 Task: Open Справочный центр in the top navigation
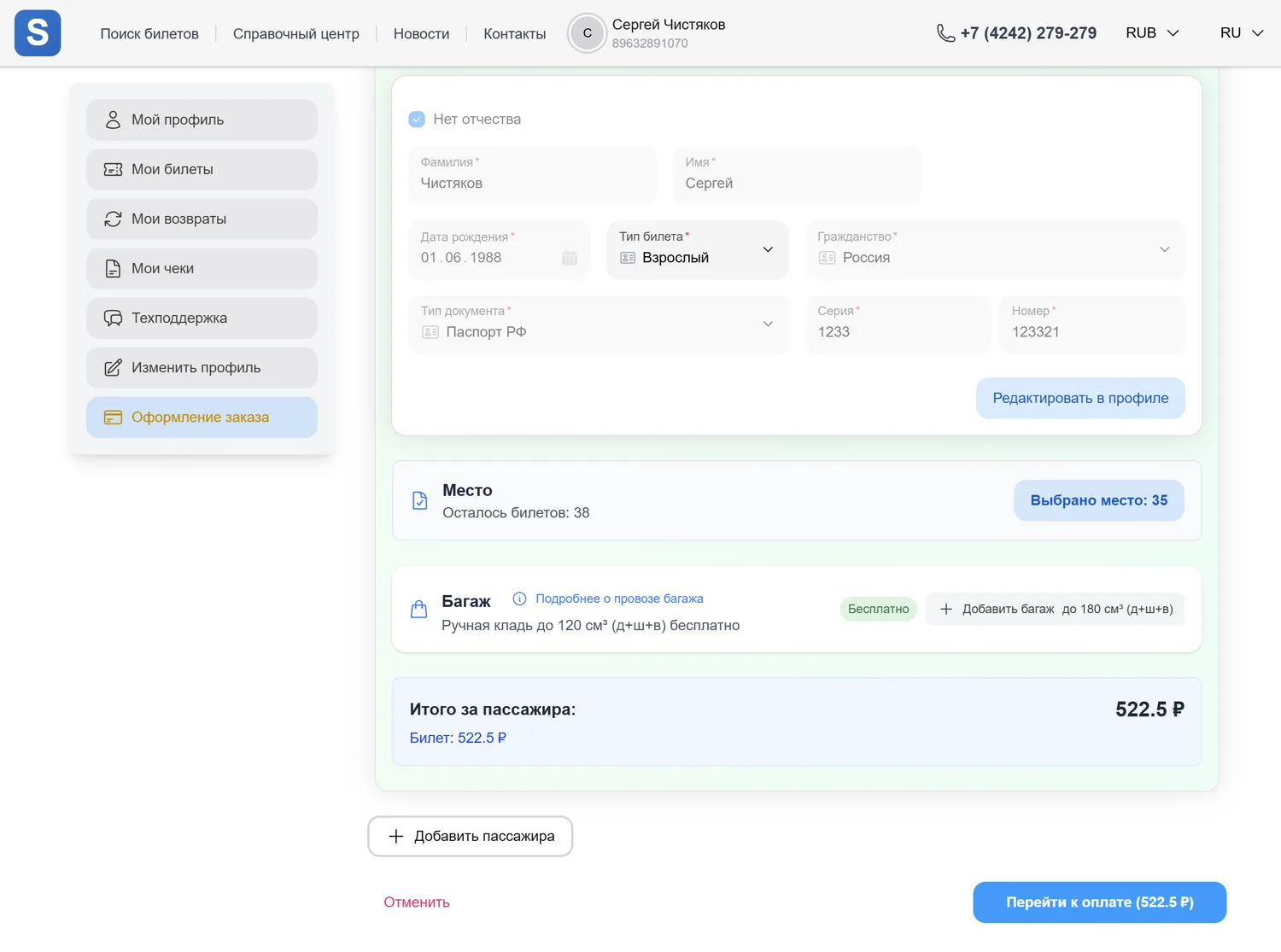296,33
